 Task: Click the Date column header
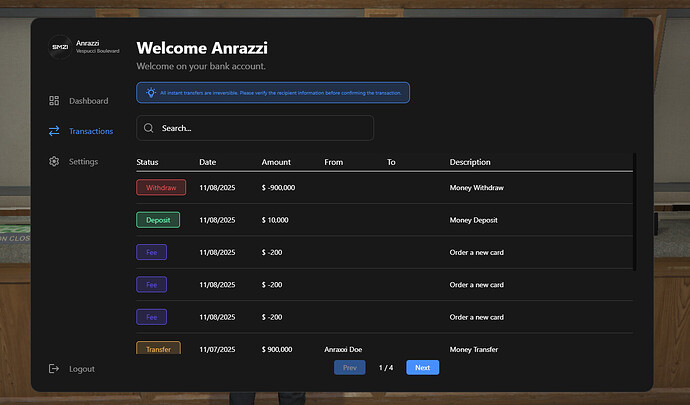click(x=208, y=162)
